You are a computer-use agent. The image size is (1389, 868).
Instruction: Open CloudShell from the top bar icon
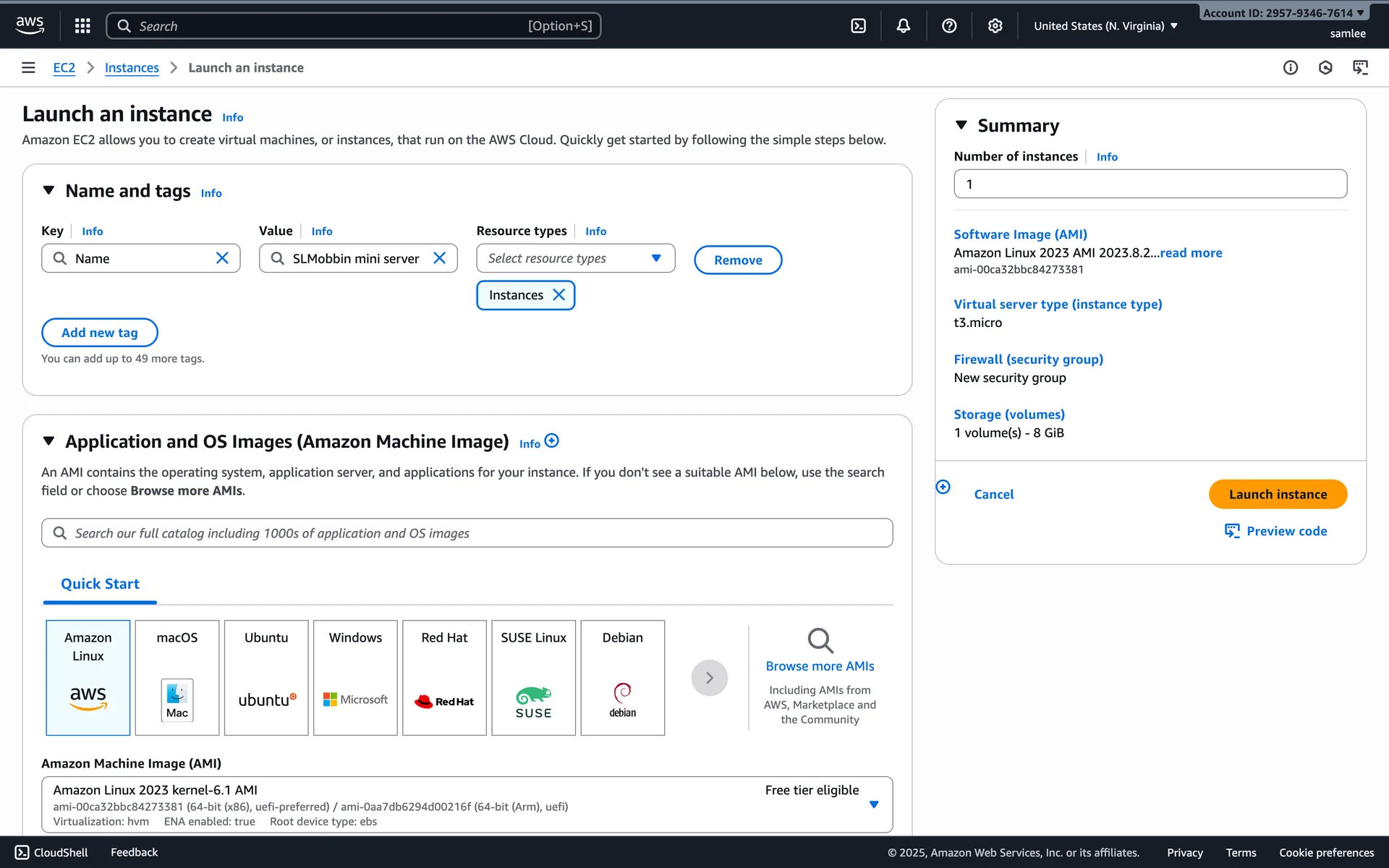(x=858, y=26)
